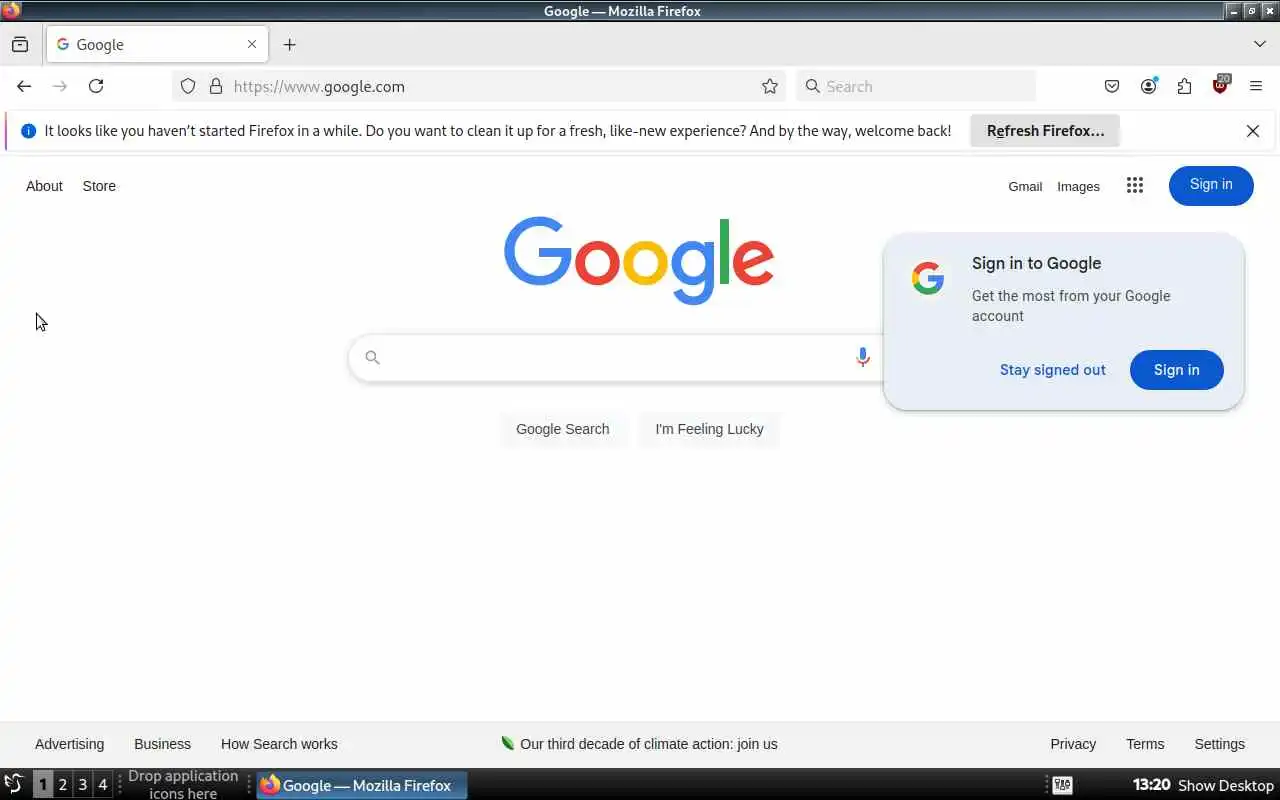1280x800 pixels.
Task: Click the system tray keyboard icon
Action: click(1062, 785)
